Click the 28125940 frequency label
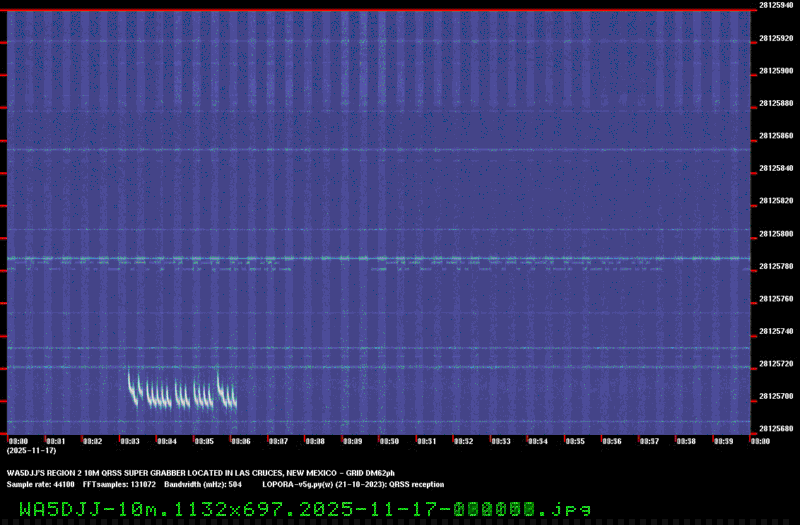800x525 pixels. [x=776, y=5]
